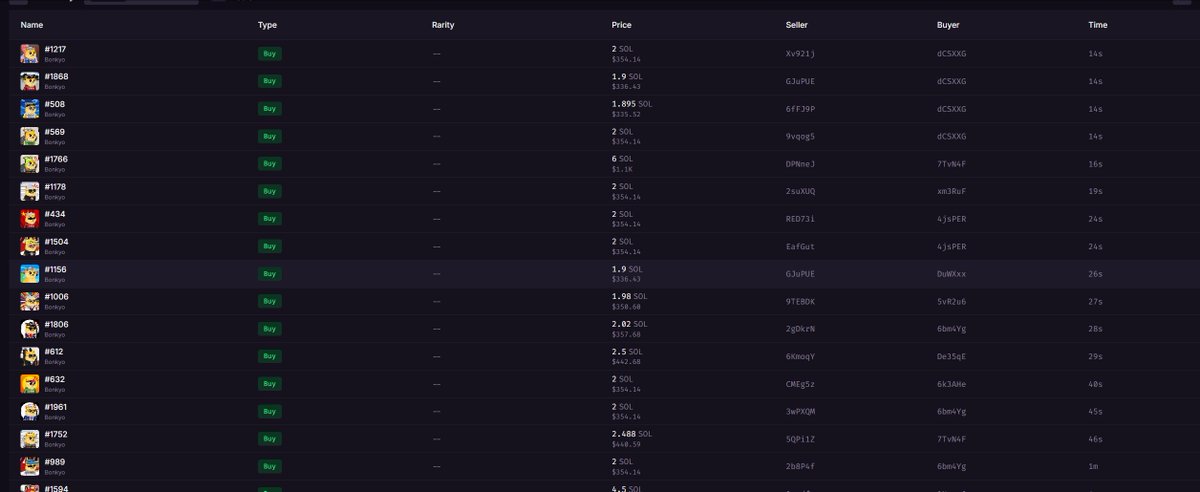Open the #1961 NFT image
The height and width of the screenshot is (492, 1200).
tap(30, 411)
